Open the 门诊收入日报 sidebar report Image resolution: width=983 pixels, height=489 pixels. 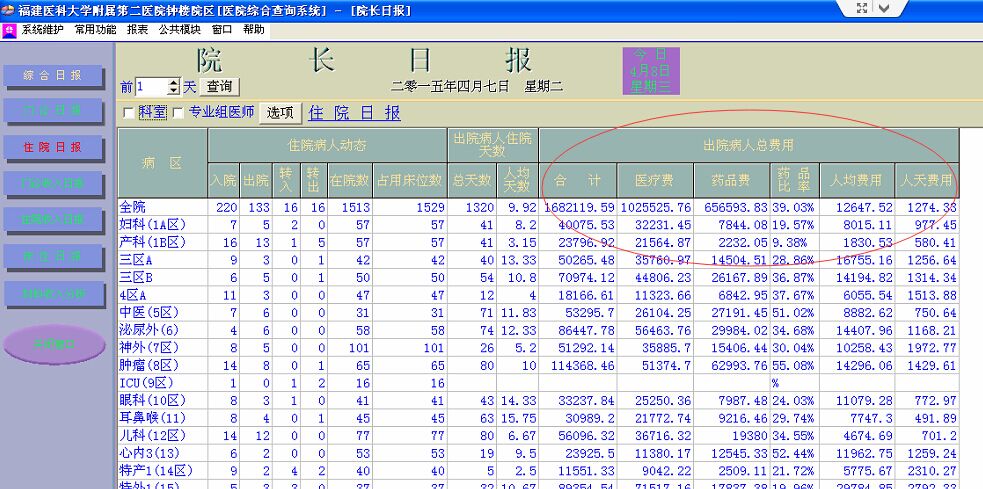pos(53,184)
